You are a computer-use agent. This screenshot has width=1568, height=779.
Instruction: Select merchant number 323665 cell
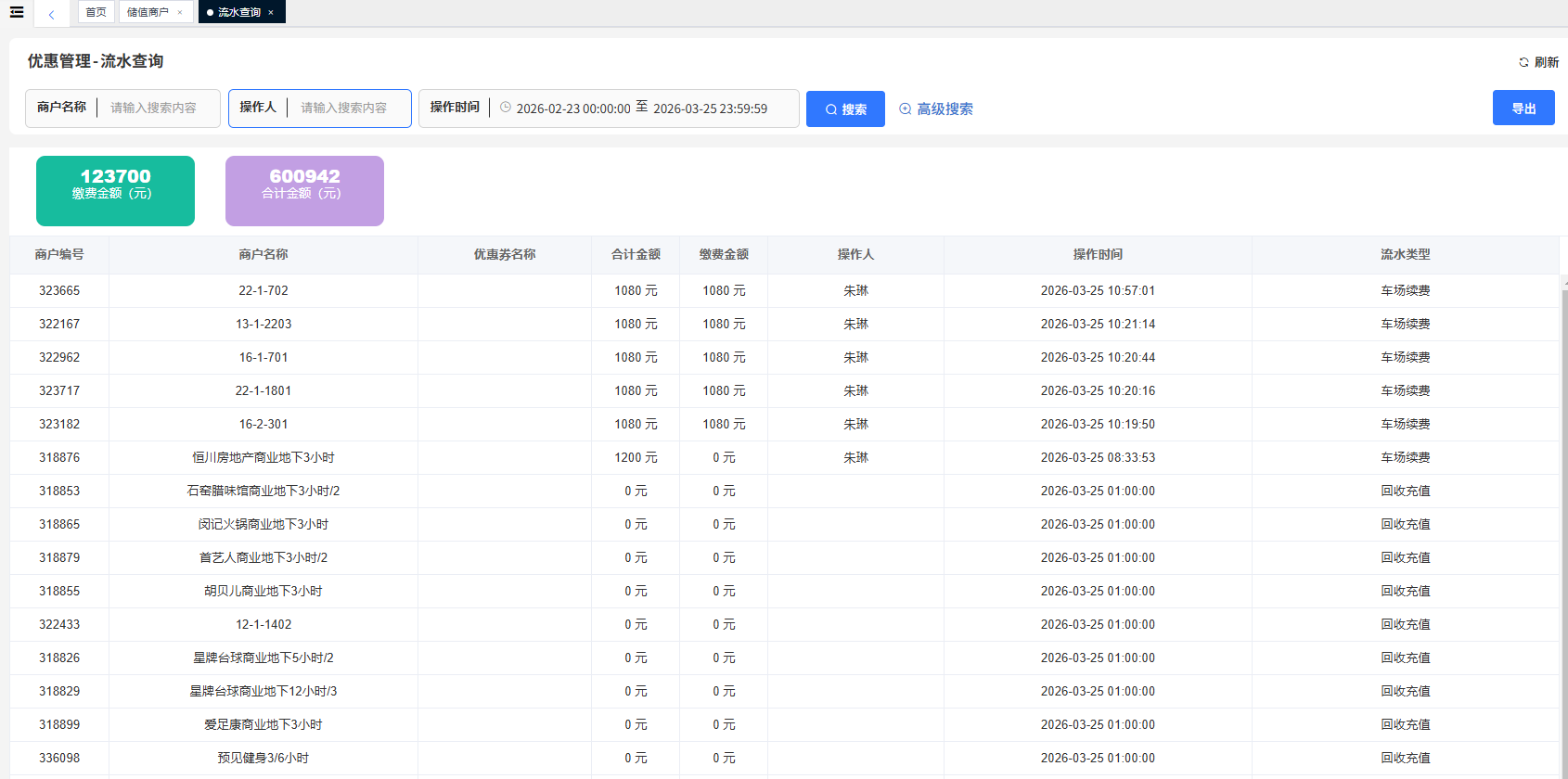(x=59, y=290)
